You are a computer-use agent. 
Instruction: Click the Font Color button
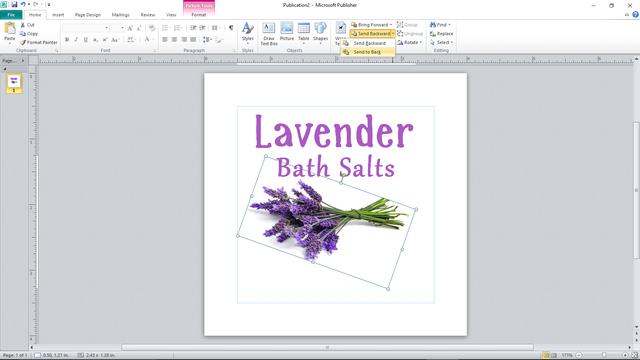click(148, 39)
